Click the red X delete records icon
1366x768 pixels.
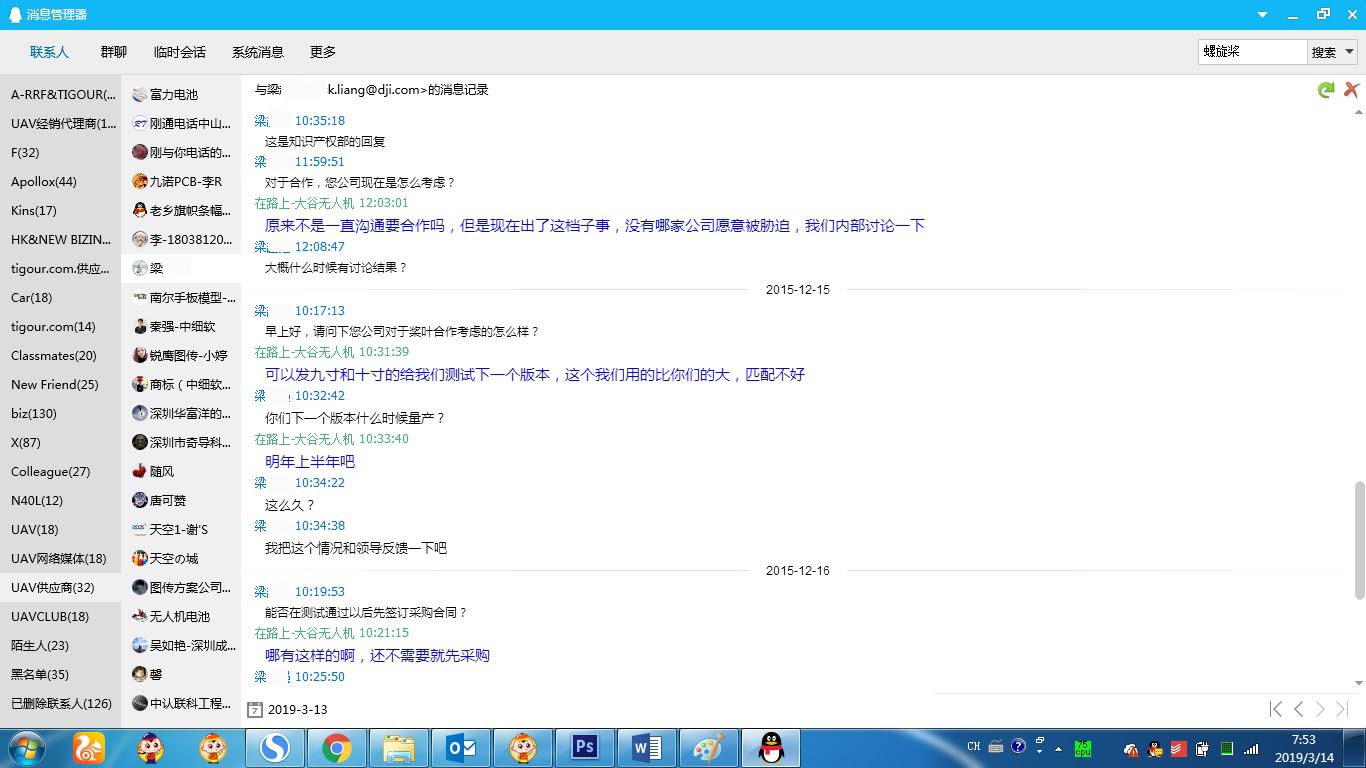click(1351, 90)
